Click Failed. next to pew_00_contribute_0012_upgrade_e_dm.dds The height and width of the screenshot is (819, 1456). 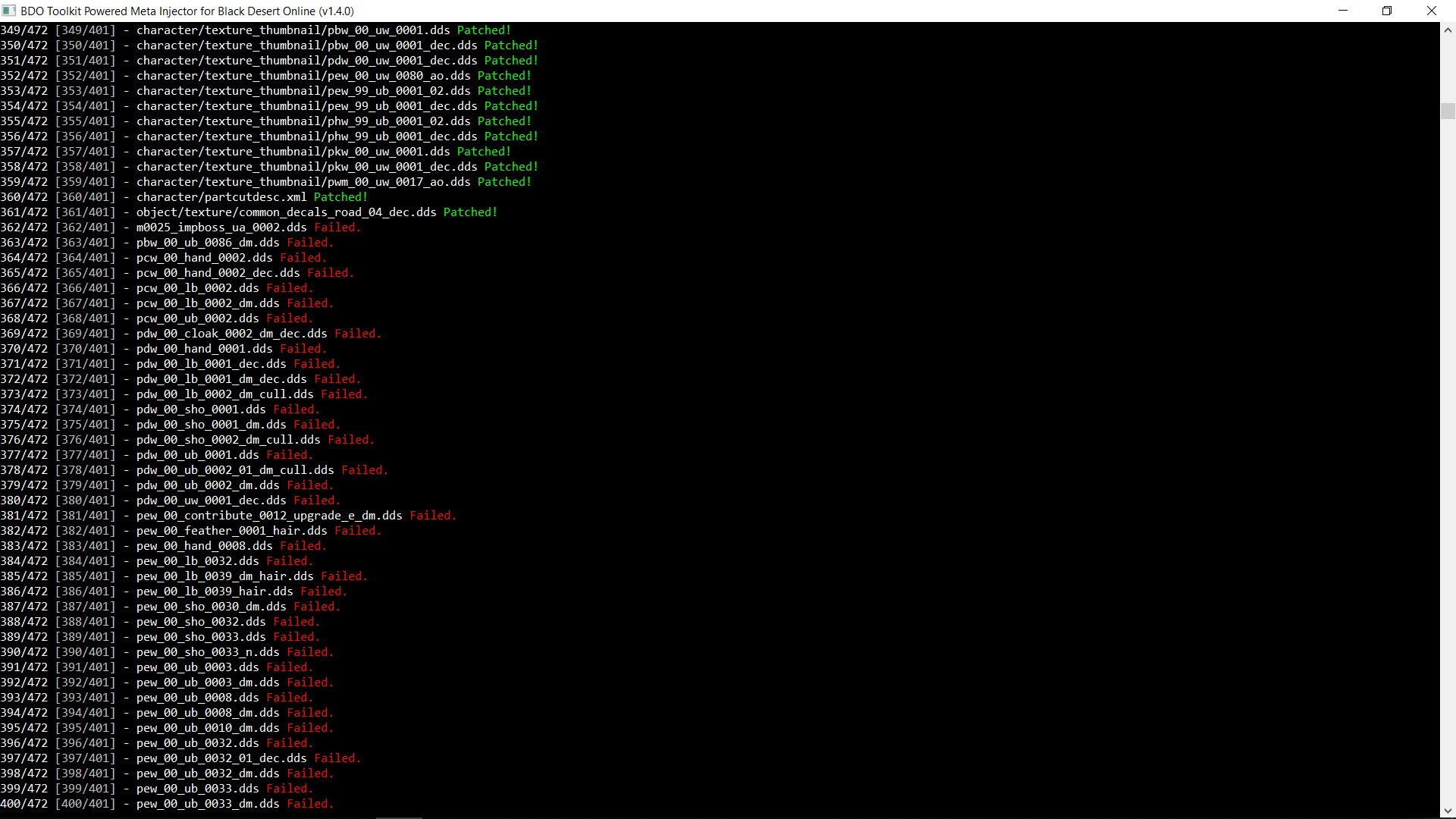click(432, 516)
